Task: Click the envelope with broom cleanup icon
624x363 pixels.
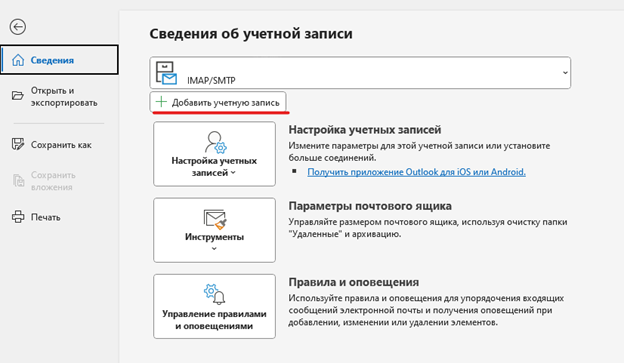Action: (215, 219)
